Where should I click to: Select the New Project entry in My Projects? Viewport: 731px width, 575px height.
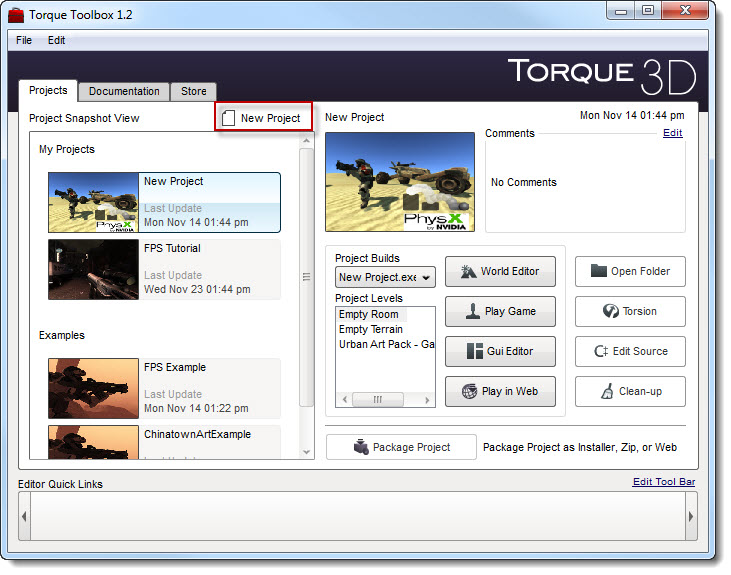(164, 202)
